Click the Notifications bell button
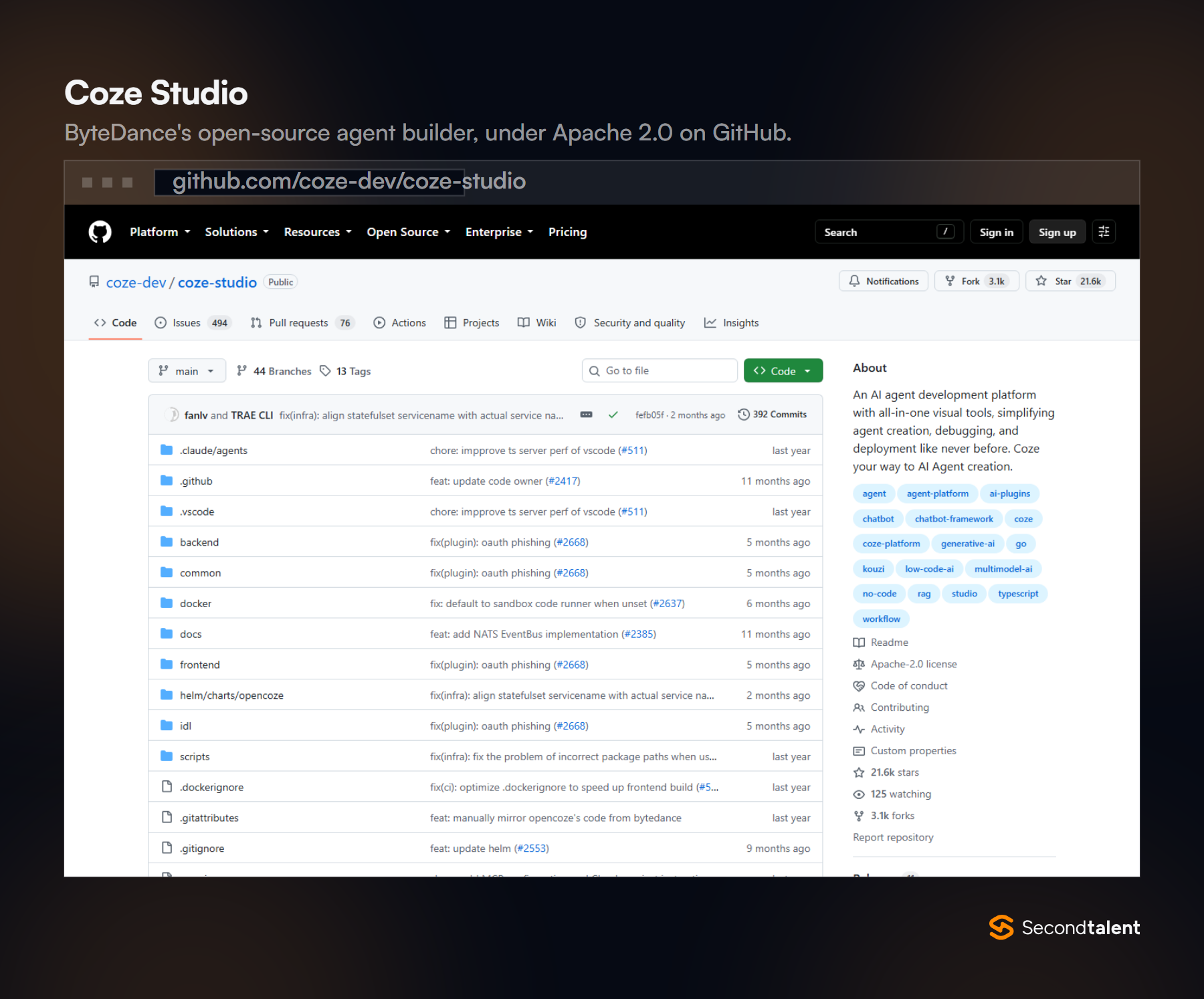Screen dimensions: 1204x999 tap(883, 282)
